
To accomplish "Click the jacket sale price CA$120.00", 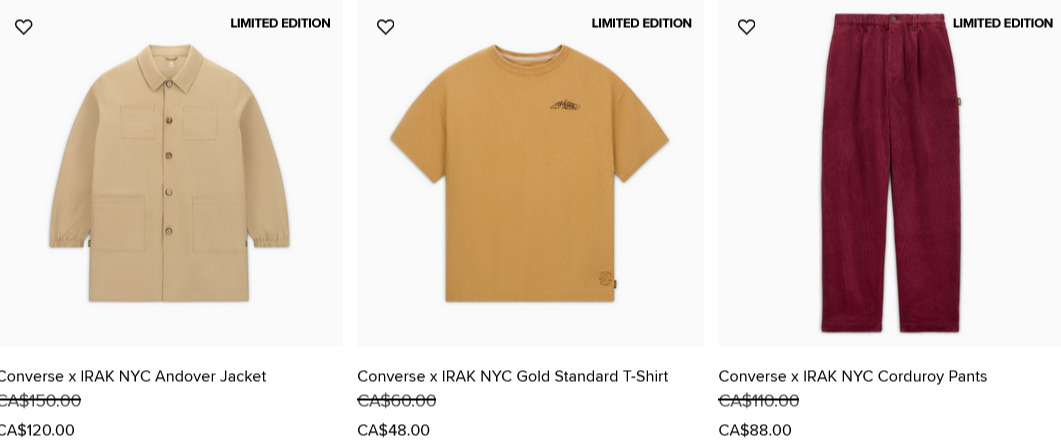I will click(x=37, y=430).
